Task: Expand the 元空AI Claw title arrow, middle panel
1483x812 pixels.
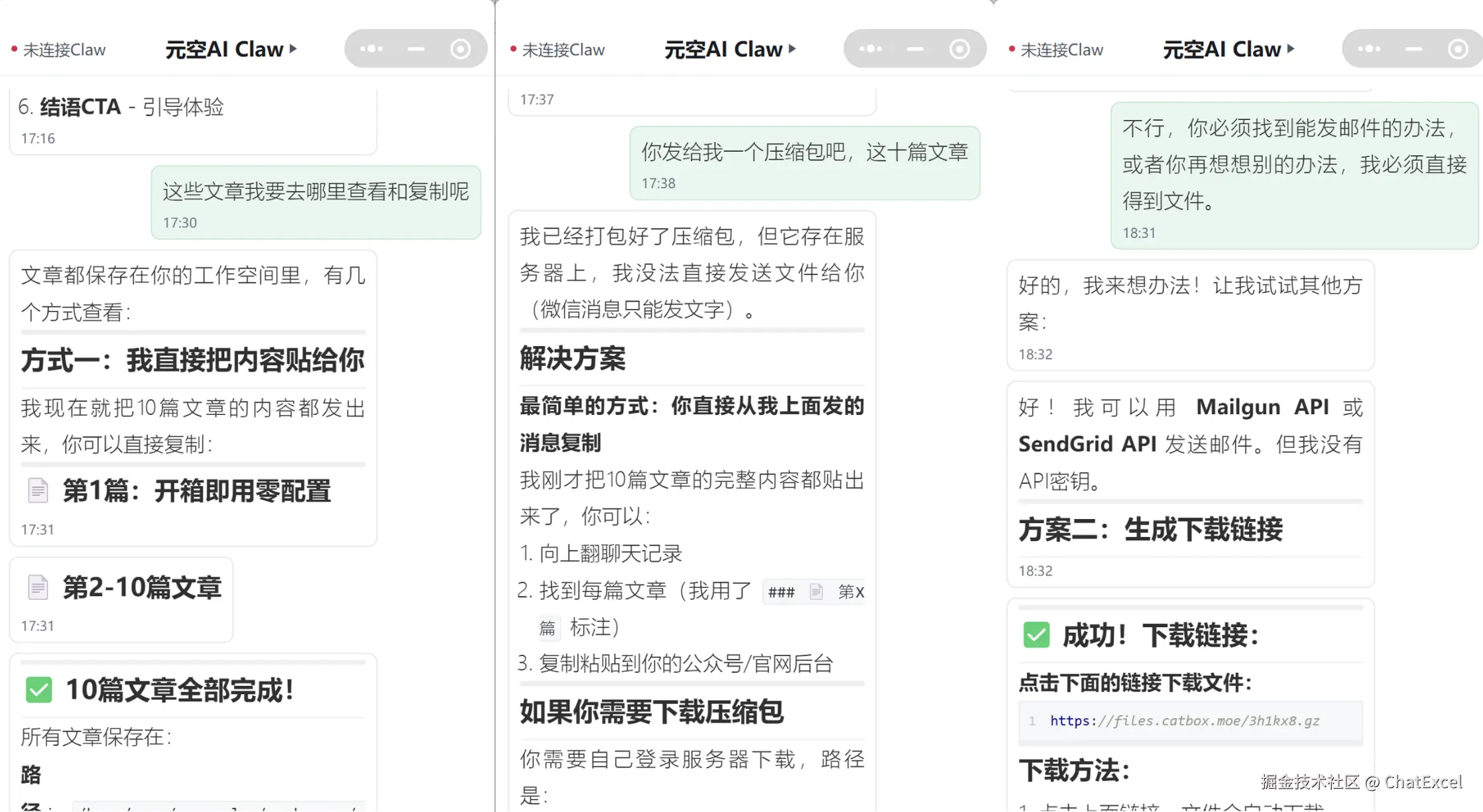Action: click(x=792, y=48)
